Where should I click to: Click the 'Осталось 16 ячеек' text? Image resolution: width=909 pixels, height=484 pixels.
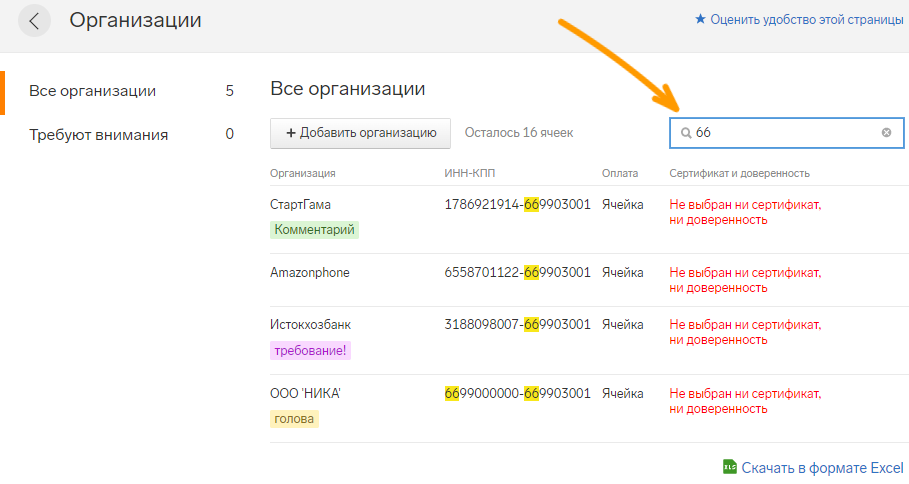coord(519,133)
